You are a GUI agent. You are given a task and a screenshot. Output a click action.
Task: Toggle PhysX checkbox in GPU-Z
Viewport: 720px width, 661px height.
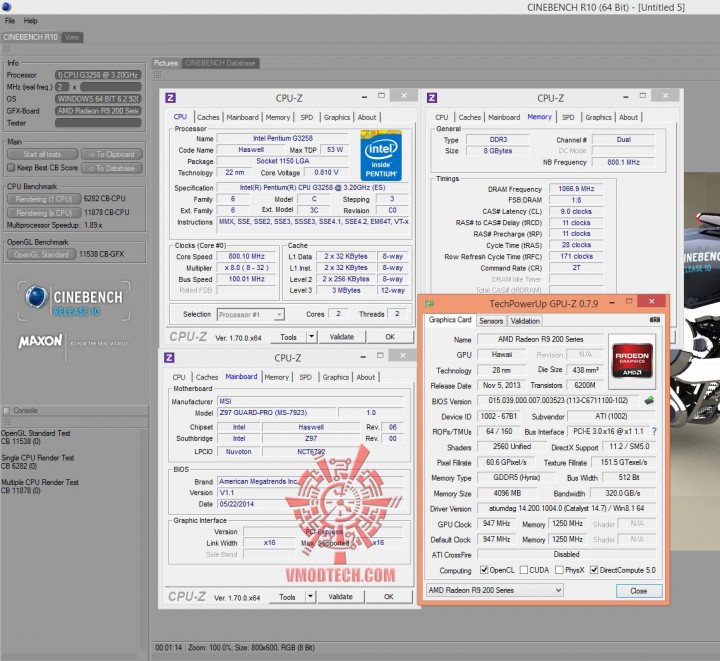coord(559,570)
